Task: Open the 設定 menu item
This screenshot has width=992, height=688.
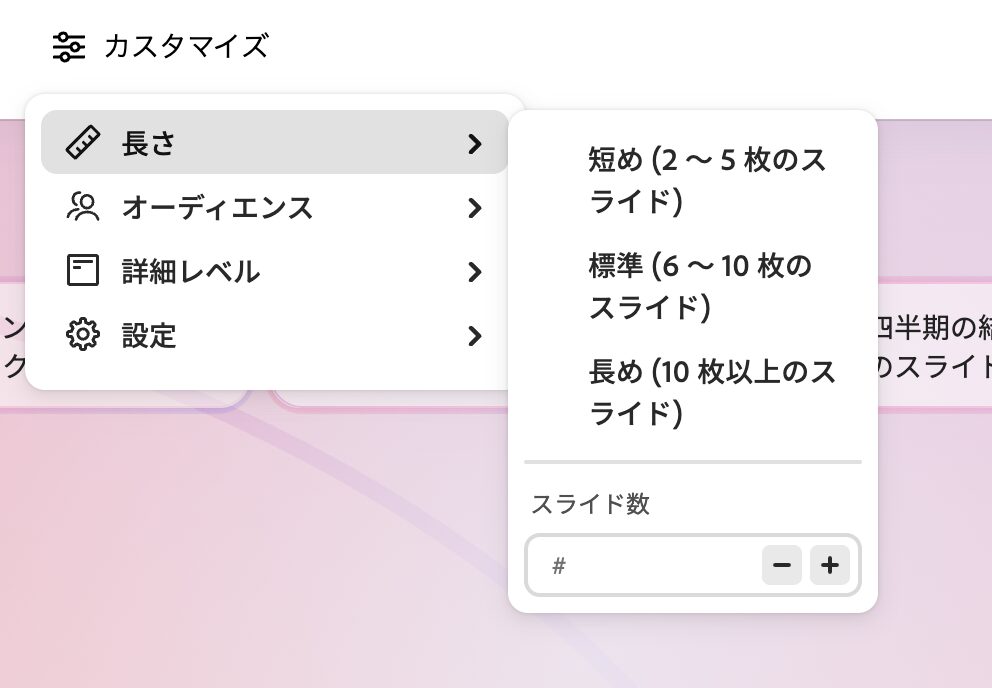Action: [275, 335]
